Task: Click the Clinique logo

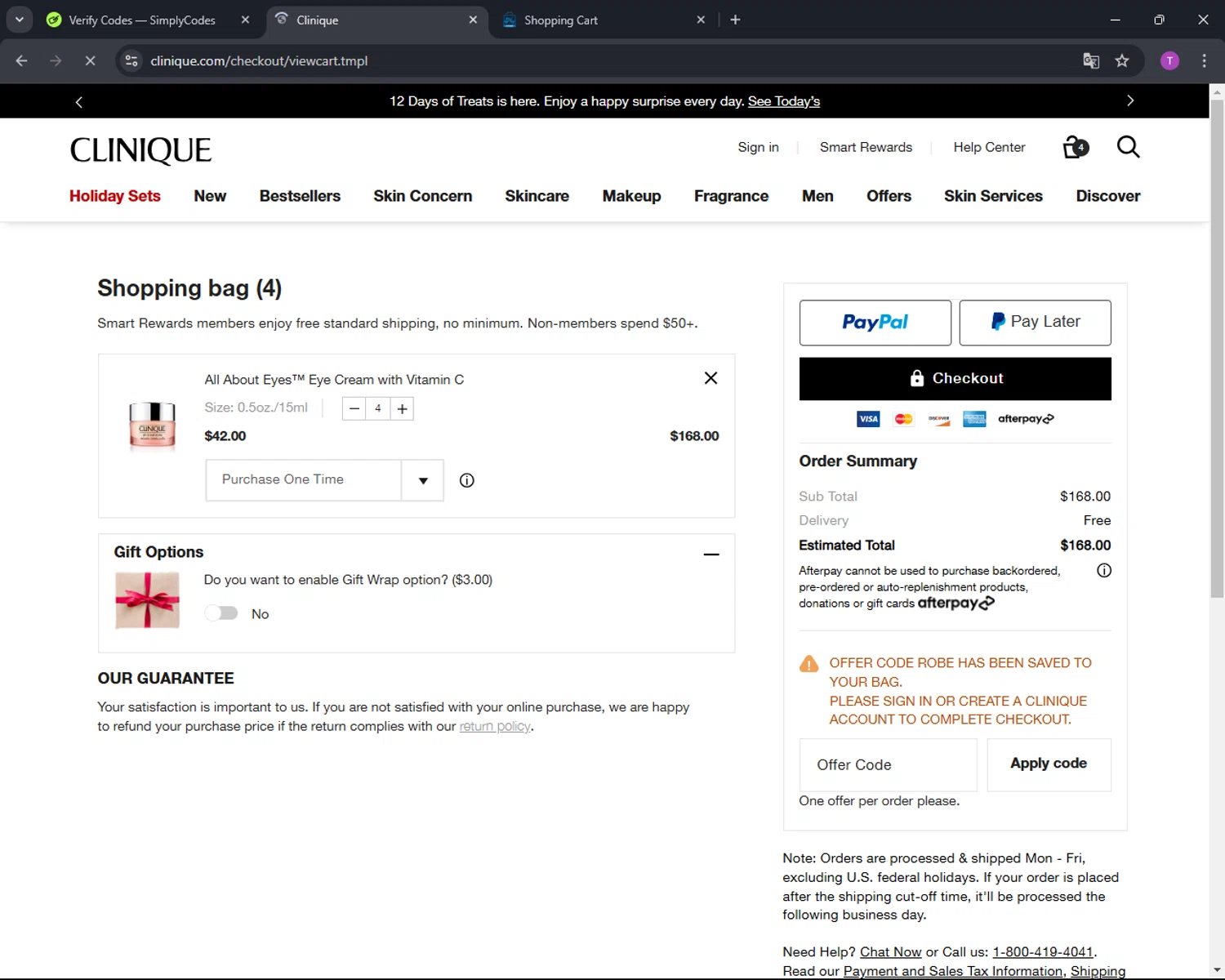Action: pyautogui.click(x=140, y=150)
